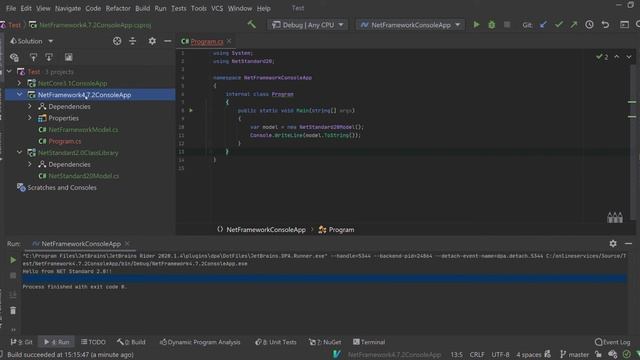Open Dynamic Program Analysis tool window
This screenshot has width=640, height=360.
pos(200,342)
